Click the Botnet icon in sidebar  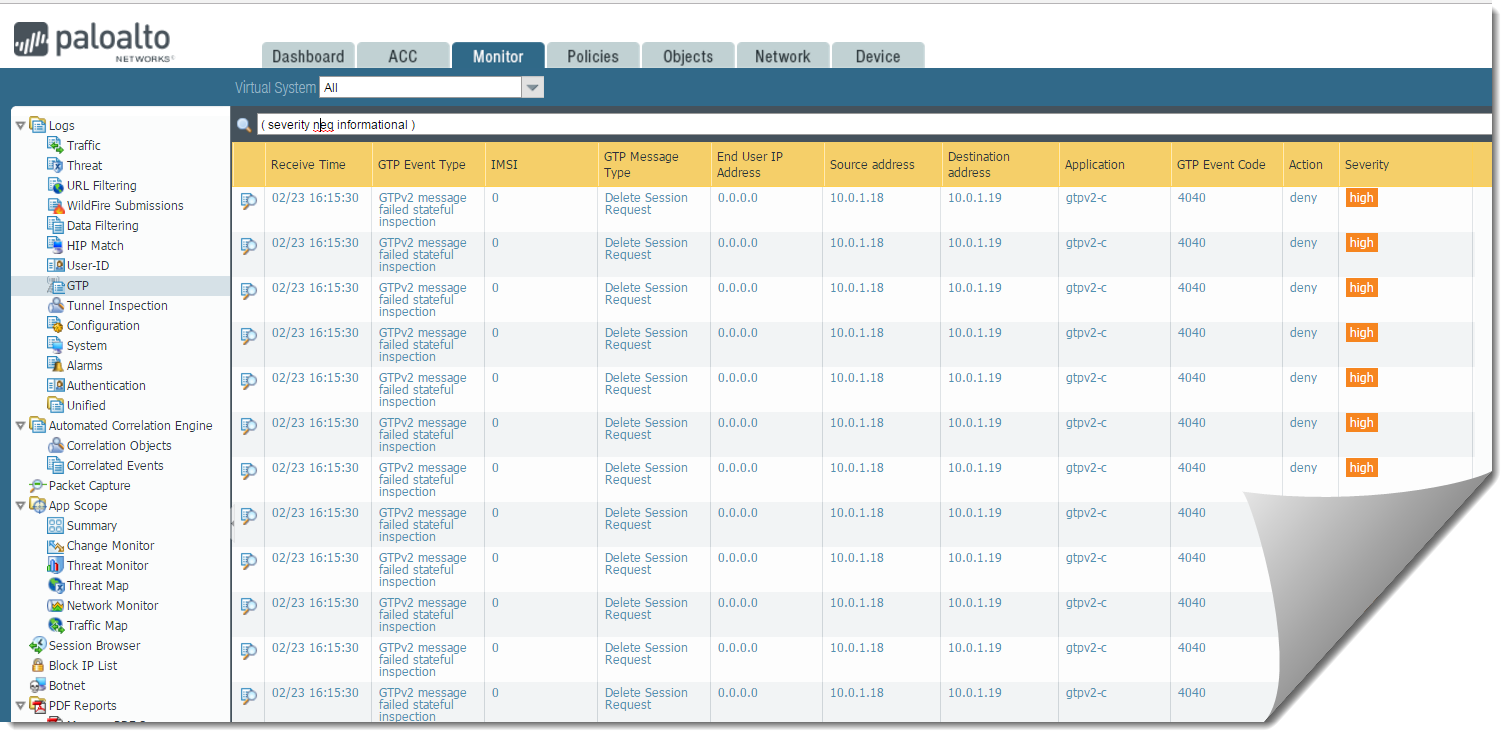[x=38, y=685]
